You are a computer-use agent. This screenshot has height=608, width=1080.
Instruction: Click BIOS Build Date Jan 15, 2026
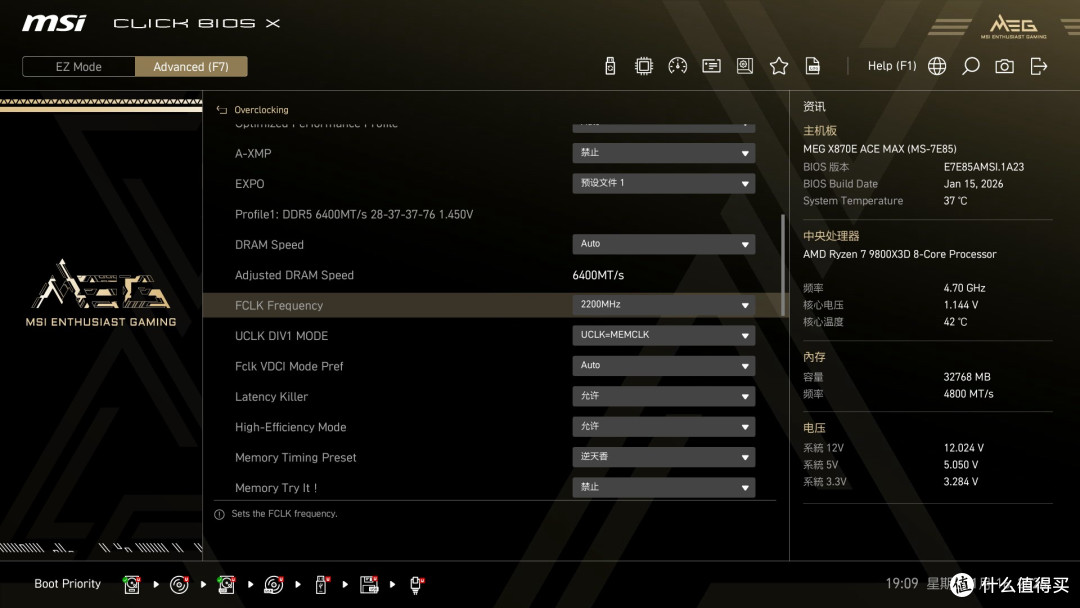coord(973,184)
